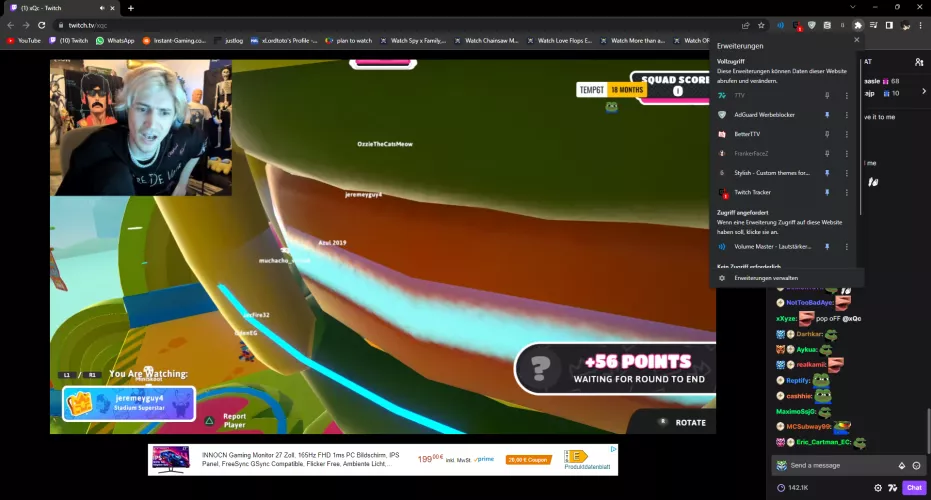Viewport: 931px width, 500px height.
Task: Open more options for Twitch Tracker
Action: tap(847, 192)
